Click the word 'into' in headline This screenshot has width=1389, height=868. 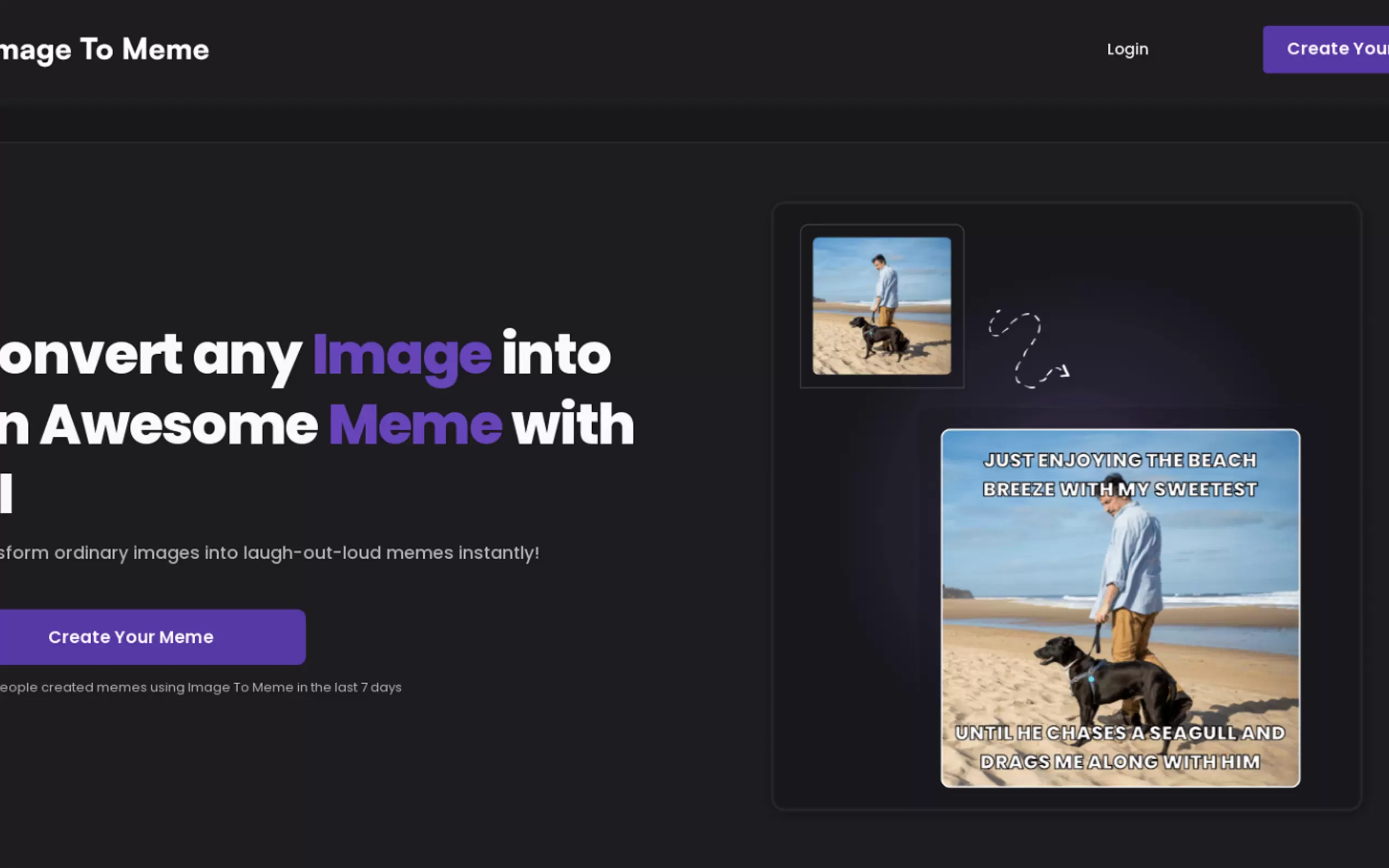[556, 355]
